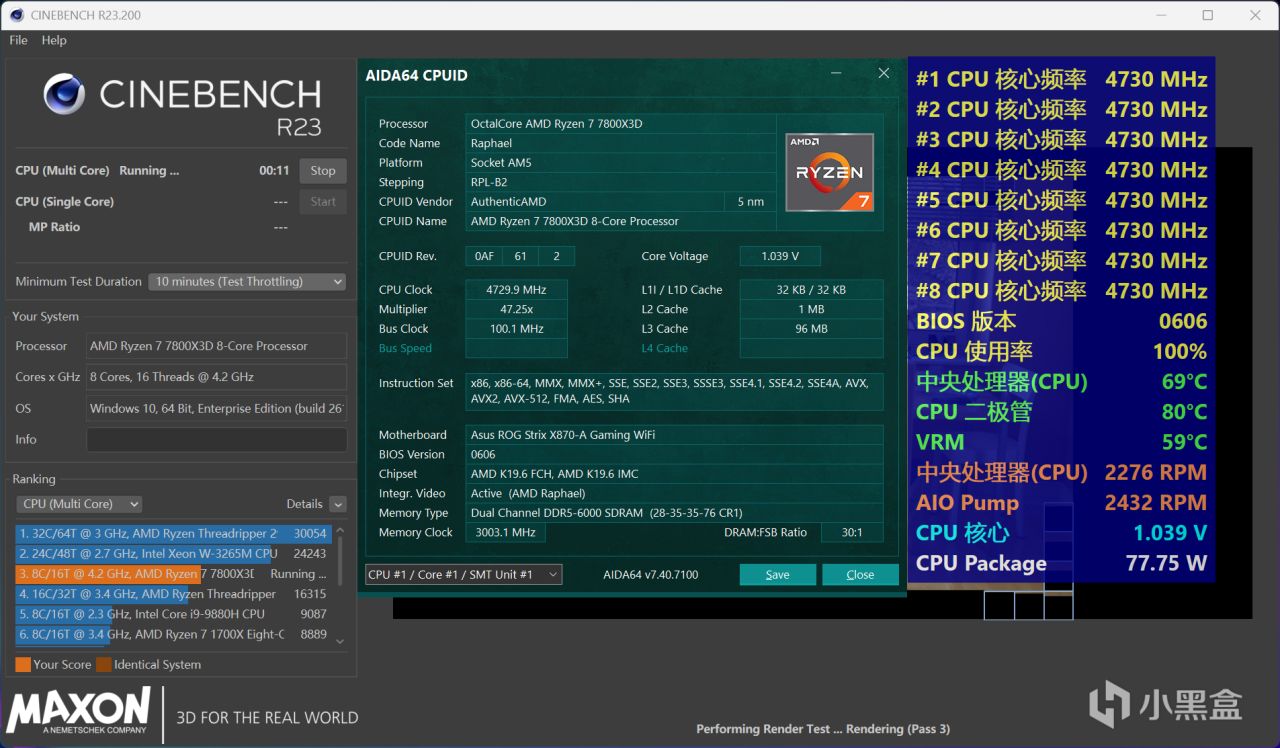The image size is (1280, 748).
Task: Click the Memory Type value DDR5-6000 SDRAM
Action: click(x=674, y=513)
